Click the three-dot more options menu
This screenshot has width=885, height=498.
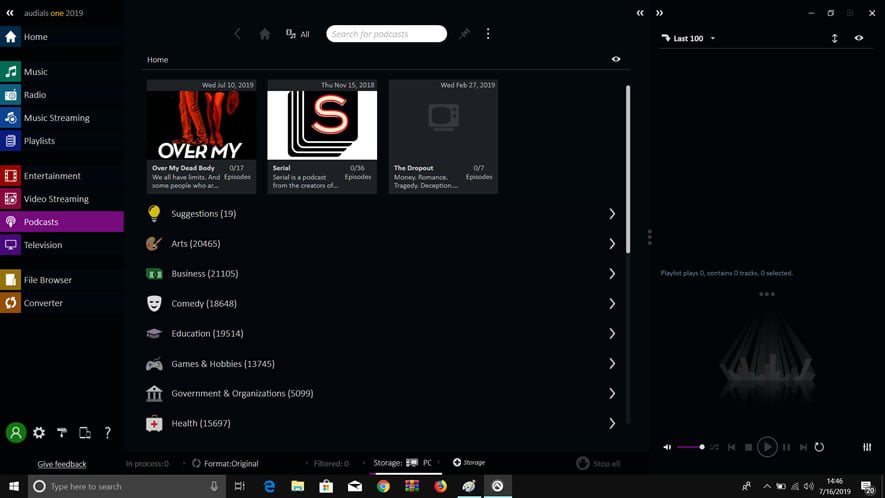coord(488,34)
